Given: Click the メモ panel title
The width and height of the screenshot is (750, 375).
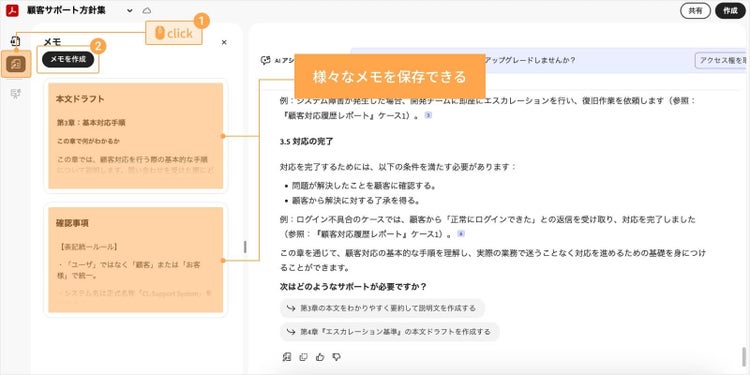Looking at the screenshot, I should tap(52, 42).
